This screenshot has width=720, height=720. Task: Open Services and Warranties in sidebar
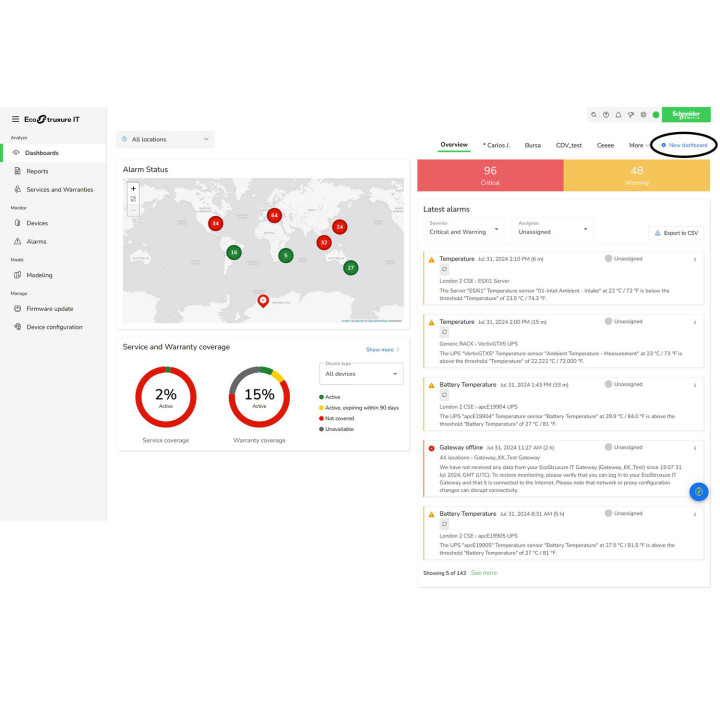click(53, 190)
